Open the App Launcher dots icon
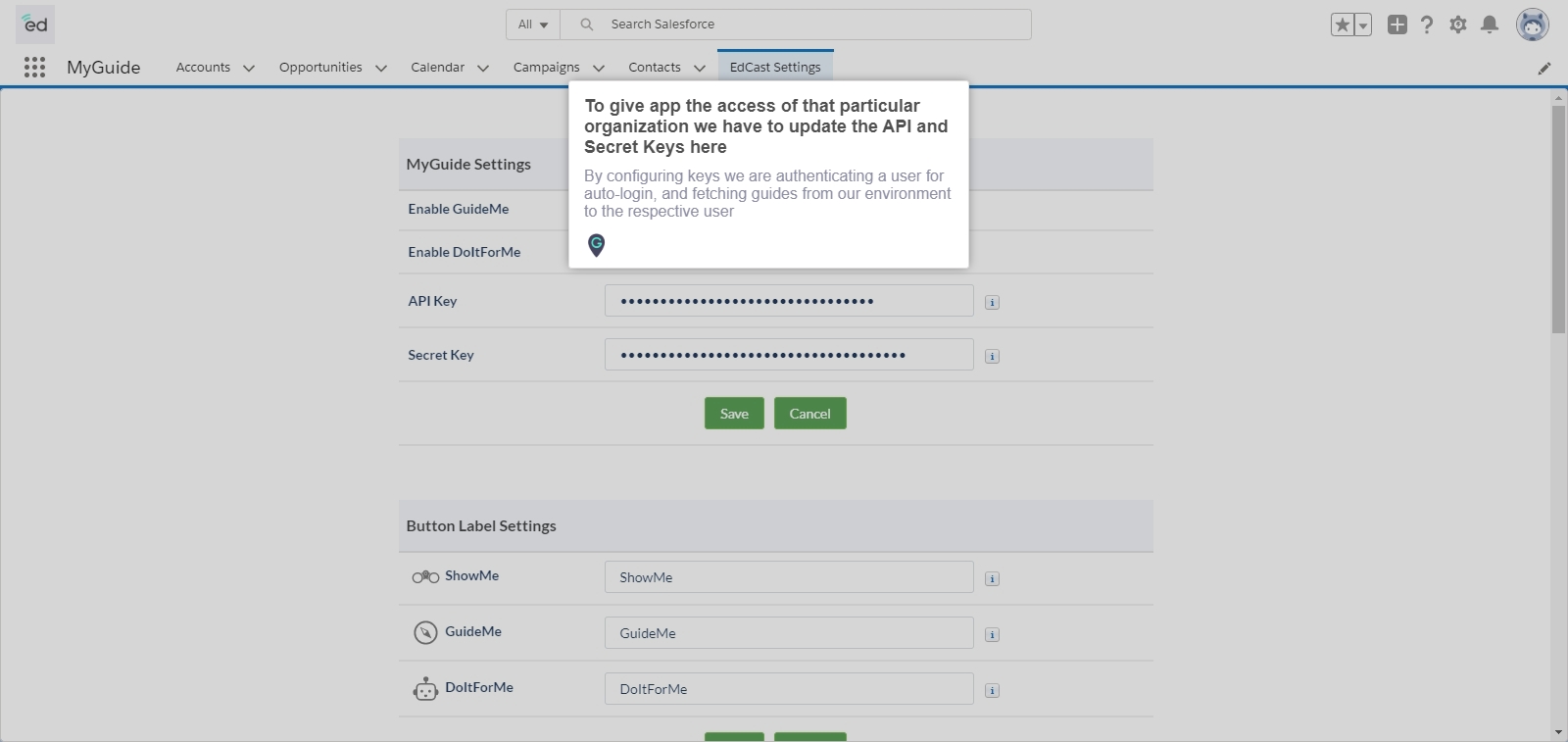The image size is (1568, 742). 34,67
